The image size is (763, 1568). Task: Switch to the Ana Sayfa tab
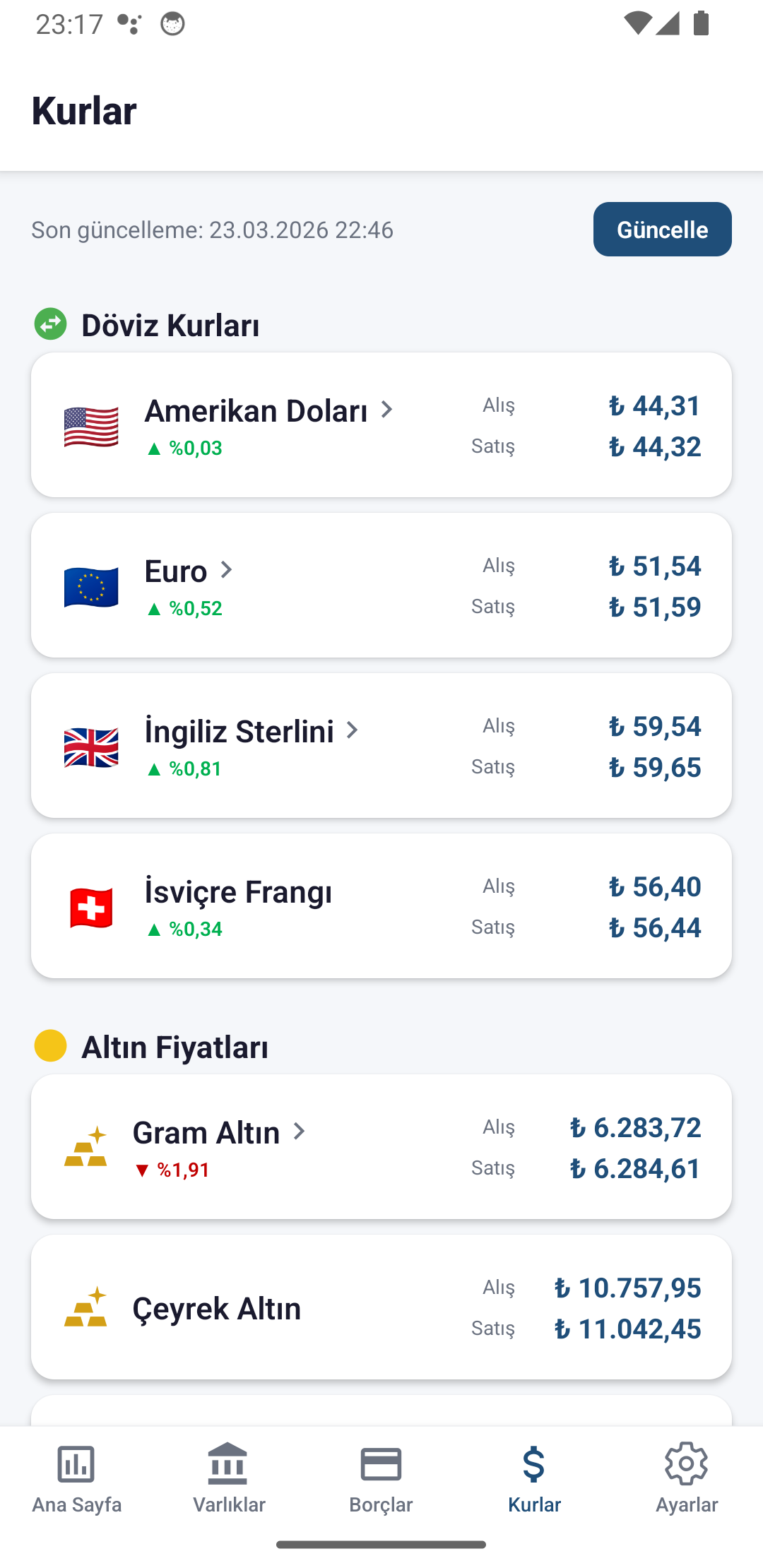click(76, 1478)
